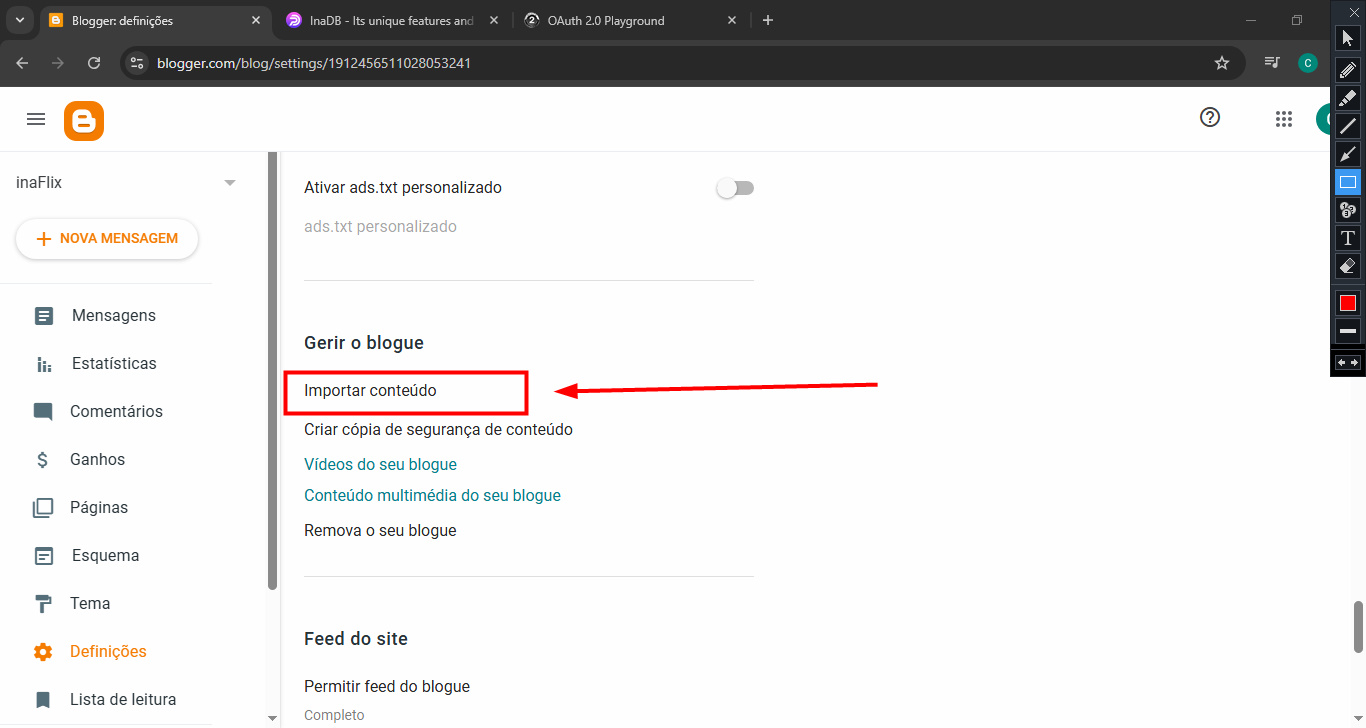1366x728 pixels.
Task: Enable Ativar ads.txt personalizado
Action: tap(735, 187)
